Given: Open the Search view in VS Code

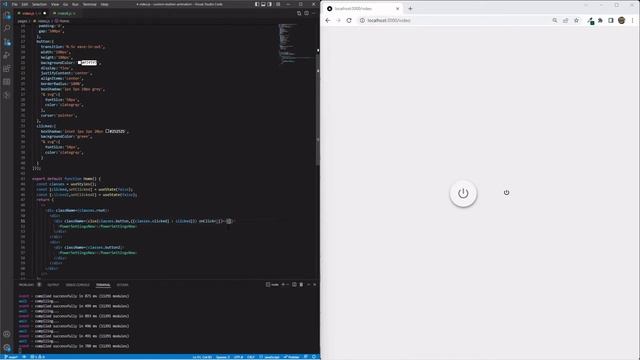Looking at the screenshot, I should [7, 29].
